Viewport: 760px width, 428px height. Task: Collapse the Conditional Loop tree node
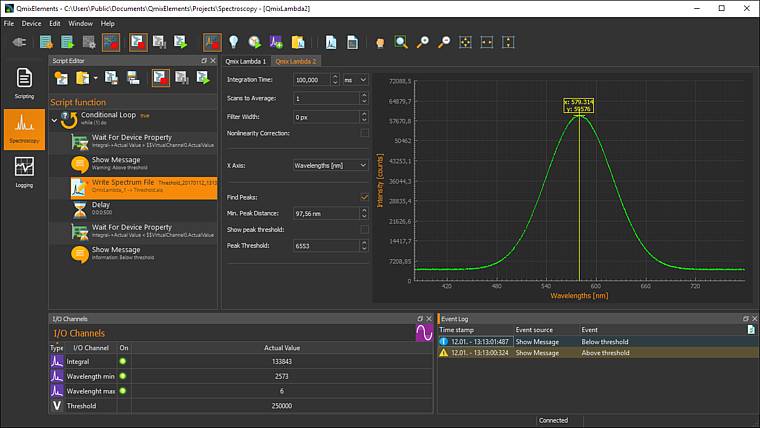[54, 120]
